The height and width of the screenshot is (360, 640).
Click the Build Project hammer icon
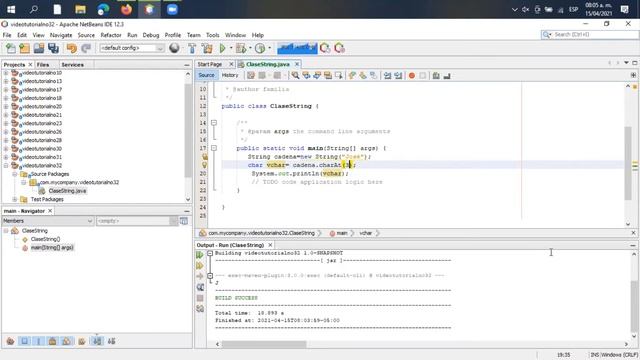[x=192, y=48]
